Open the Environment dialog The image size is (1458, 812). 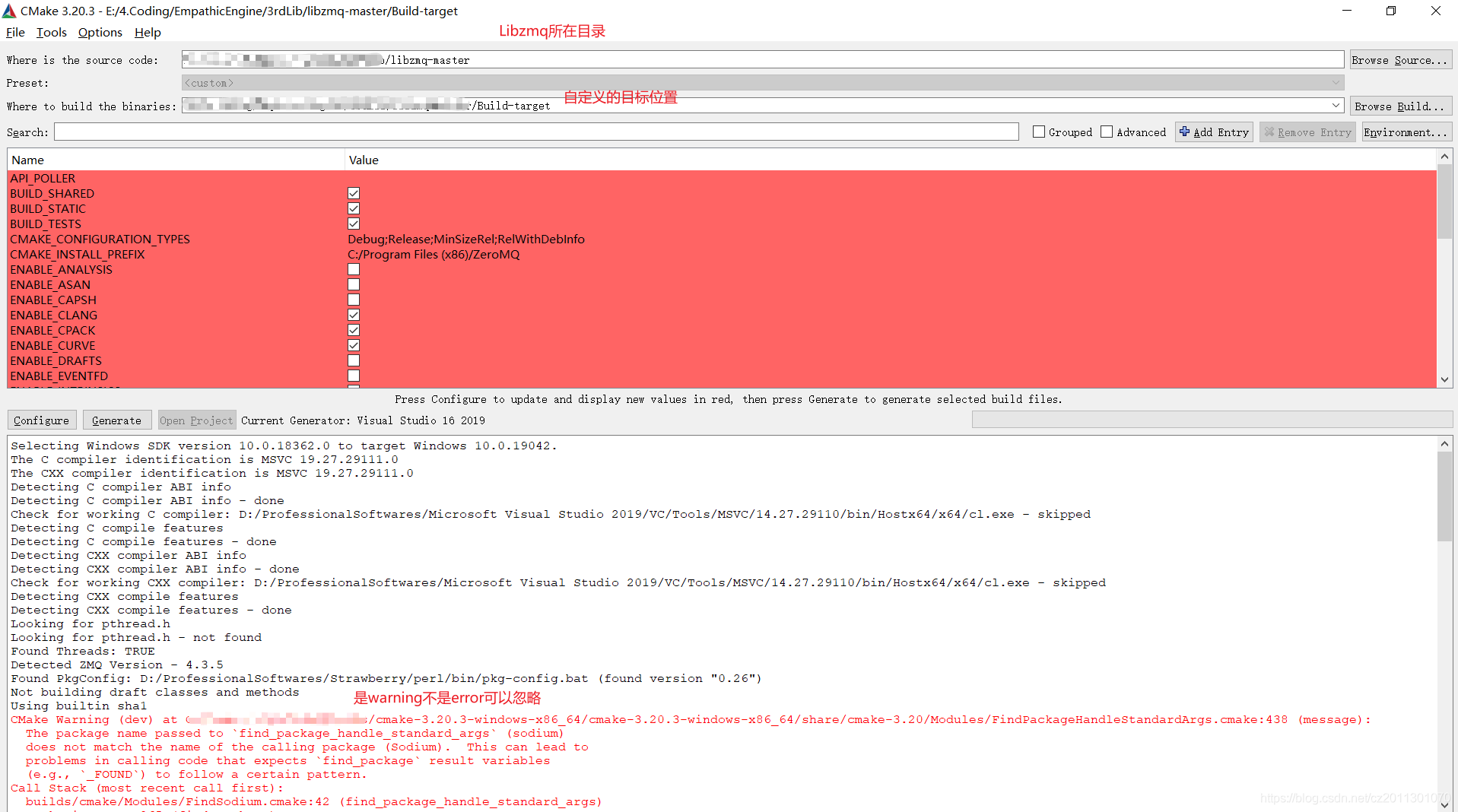click(x=1406, y=132)
